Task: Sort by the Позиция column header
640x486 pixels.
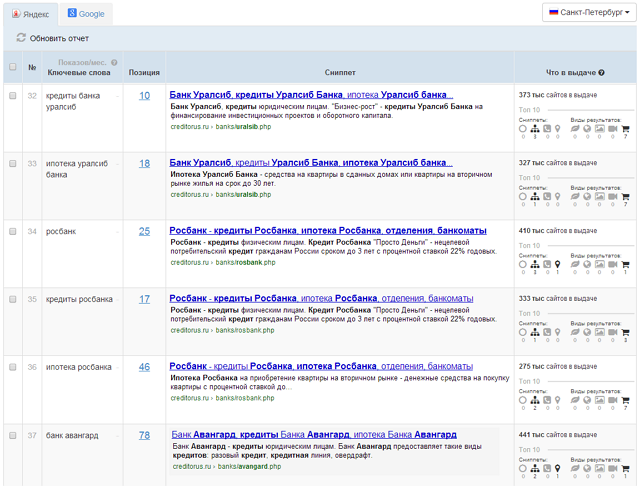Action: click(x=144, y=73)
